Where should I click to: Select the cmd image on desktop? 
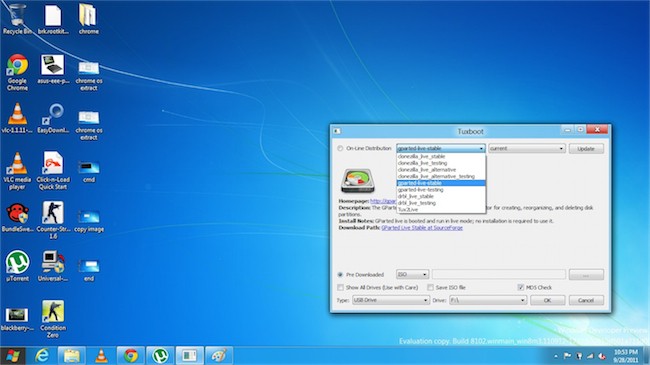click(x=89, y=171)
